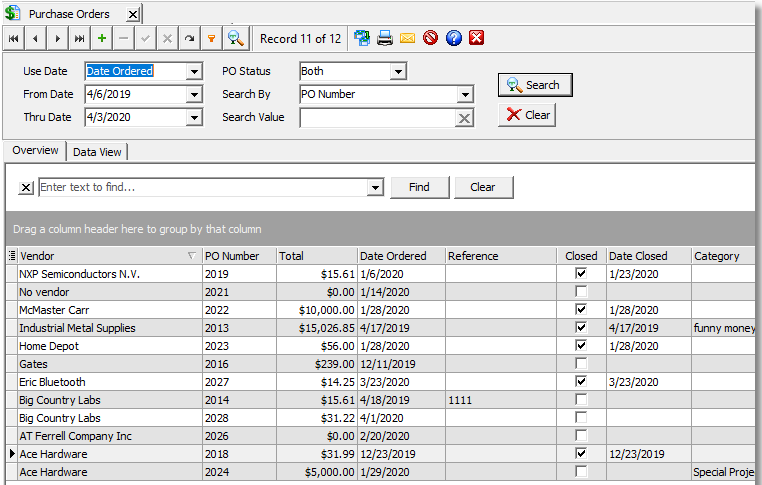762x485 pixels.
Task: Open help with blue question mark
Action: (454, 38)
